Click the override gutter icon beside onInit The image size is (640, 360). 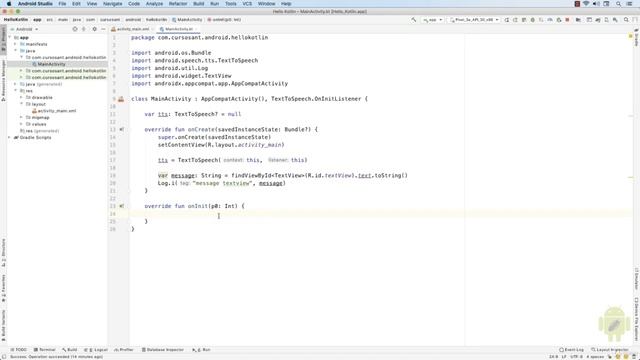(121, 206)
